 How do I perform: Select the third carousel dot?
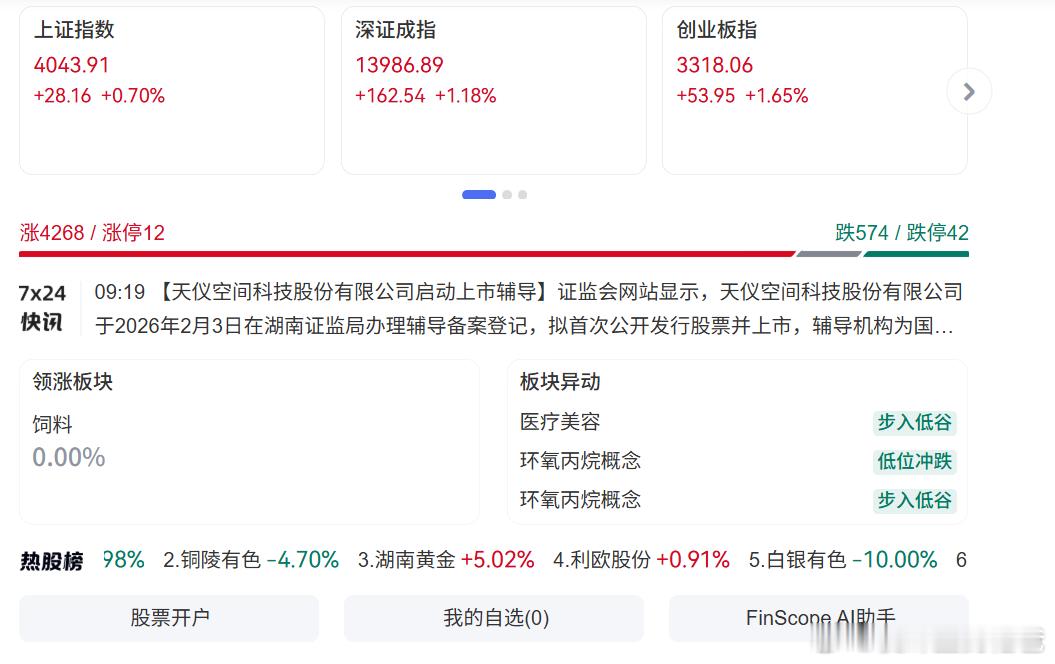[x=522, y=194]
